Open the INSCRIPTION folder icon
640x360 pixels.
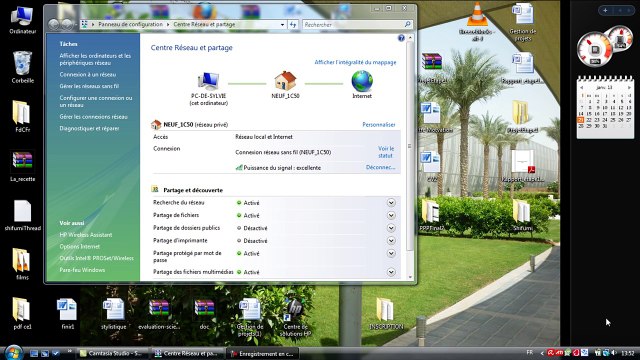(386, 313)
